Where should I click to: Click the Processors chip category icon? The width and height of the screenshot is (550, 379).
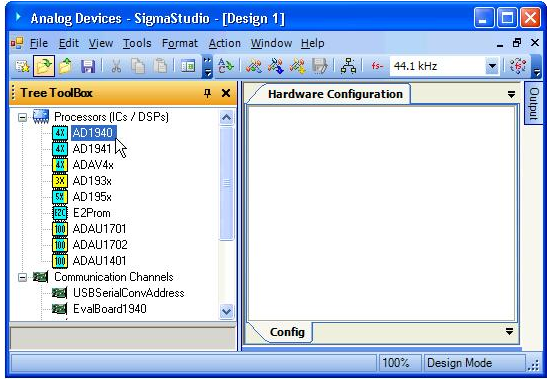41,117
